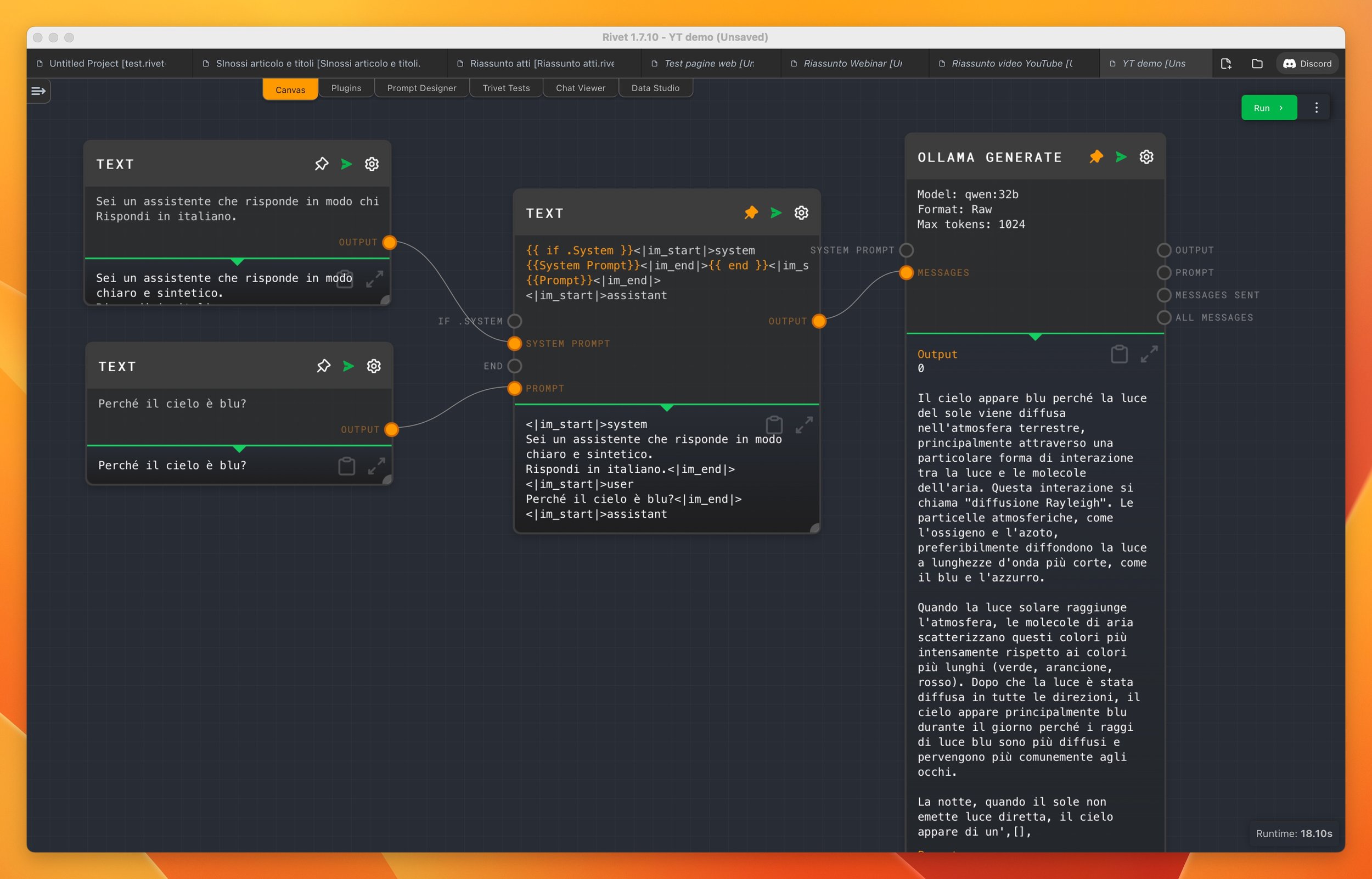Image resolution: width=1372 pixels, height=879 pixels.
Task: Open the Plugins tab
Action: click(x=346, y=88)
